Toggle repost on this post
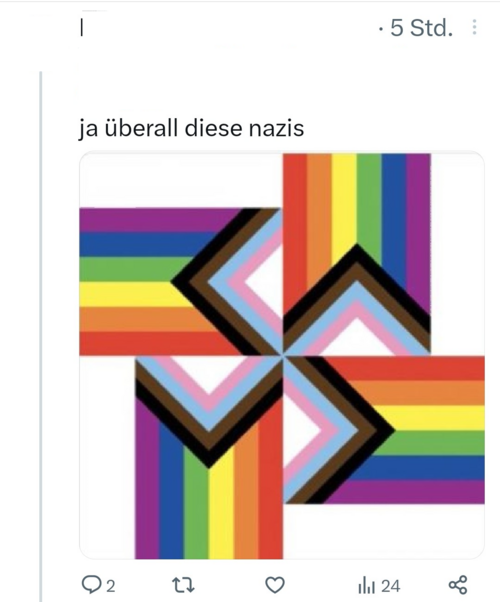Image resolution: width=500 pixels, height=602 pixels. click(183, 585)
